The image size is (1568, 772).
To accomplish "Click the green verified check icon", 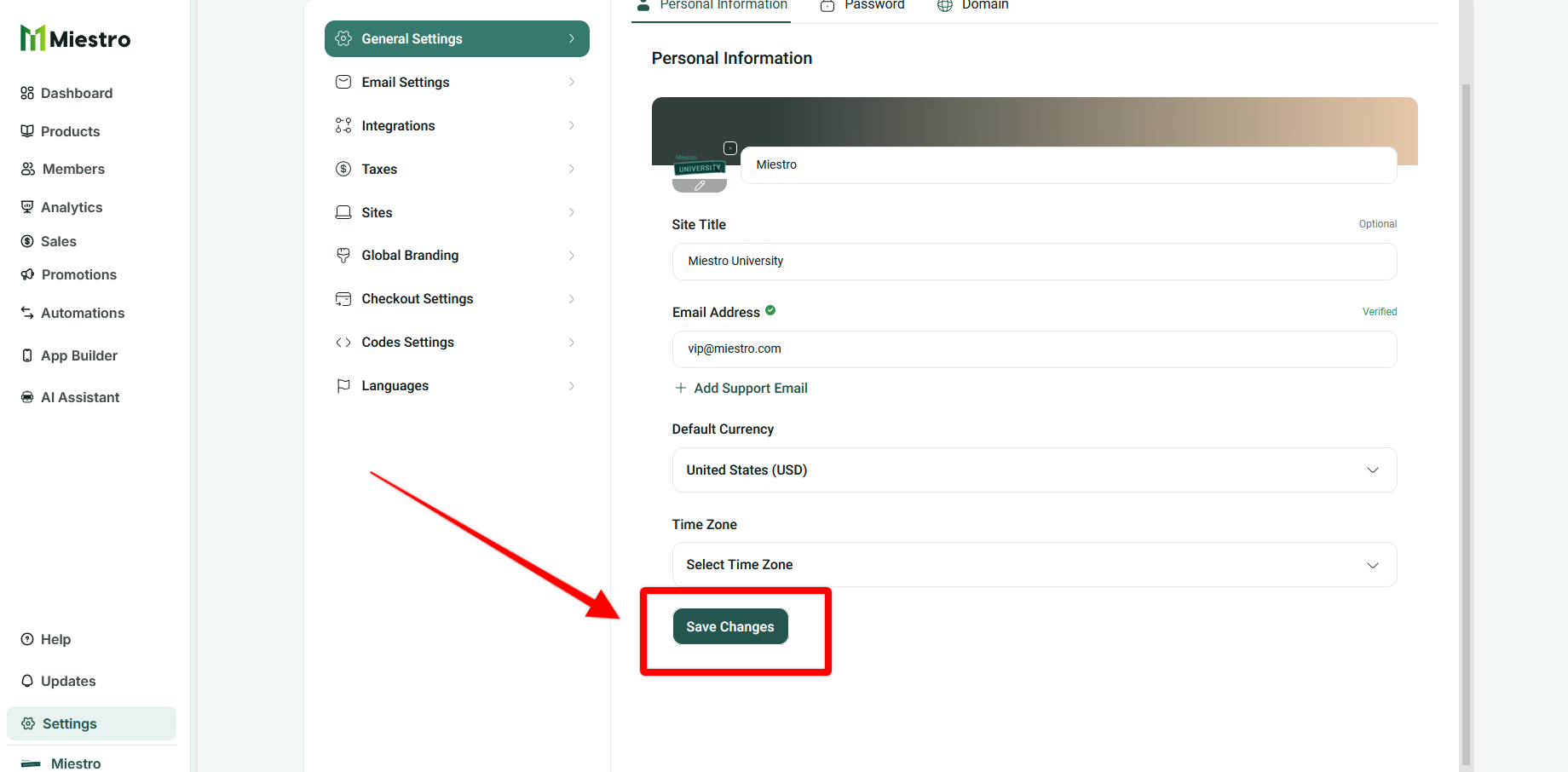I will 770,311.
